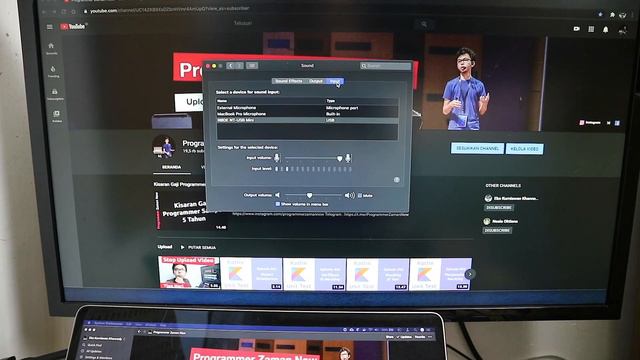Toggle the Mute checkbox for output volume
The width and height of the screenshot is (640, 360).
point(360,196)
